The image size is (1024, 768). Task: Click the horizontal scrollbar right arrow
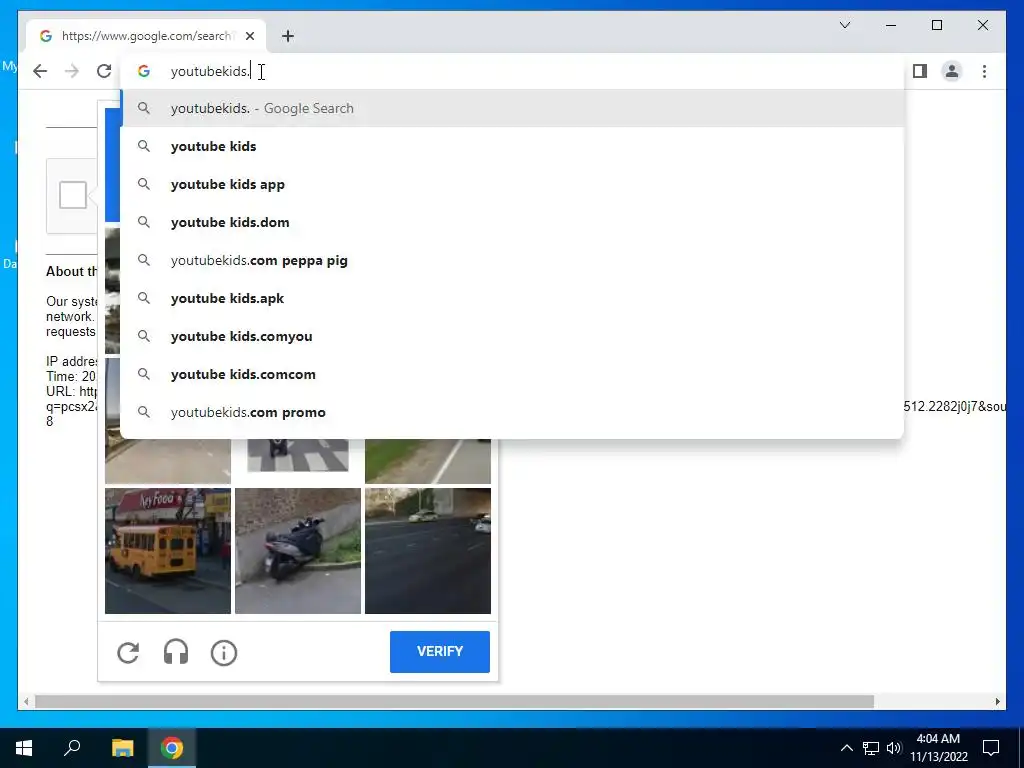[997, 701]
